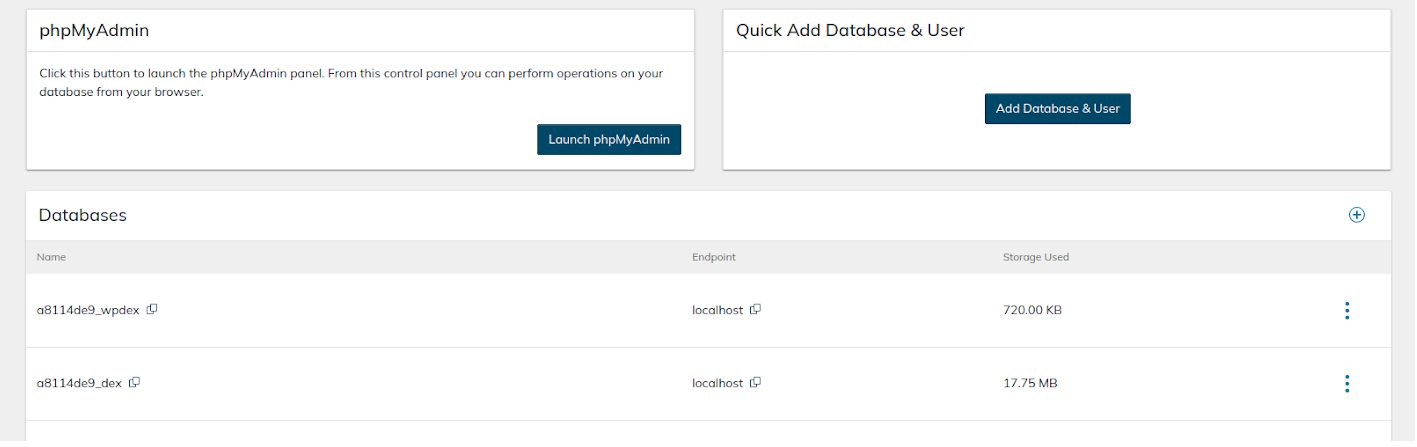Viewport: 1417px width, 447px height.
Task: Click the Name column header
Action: pos(51,257)
